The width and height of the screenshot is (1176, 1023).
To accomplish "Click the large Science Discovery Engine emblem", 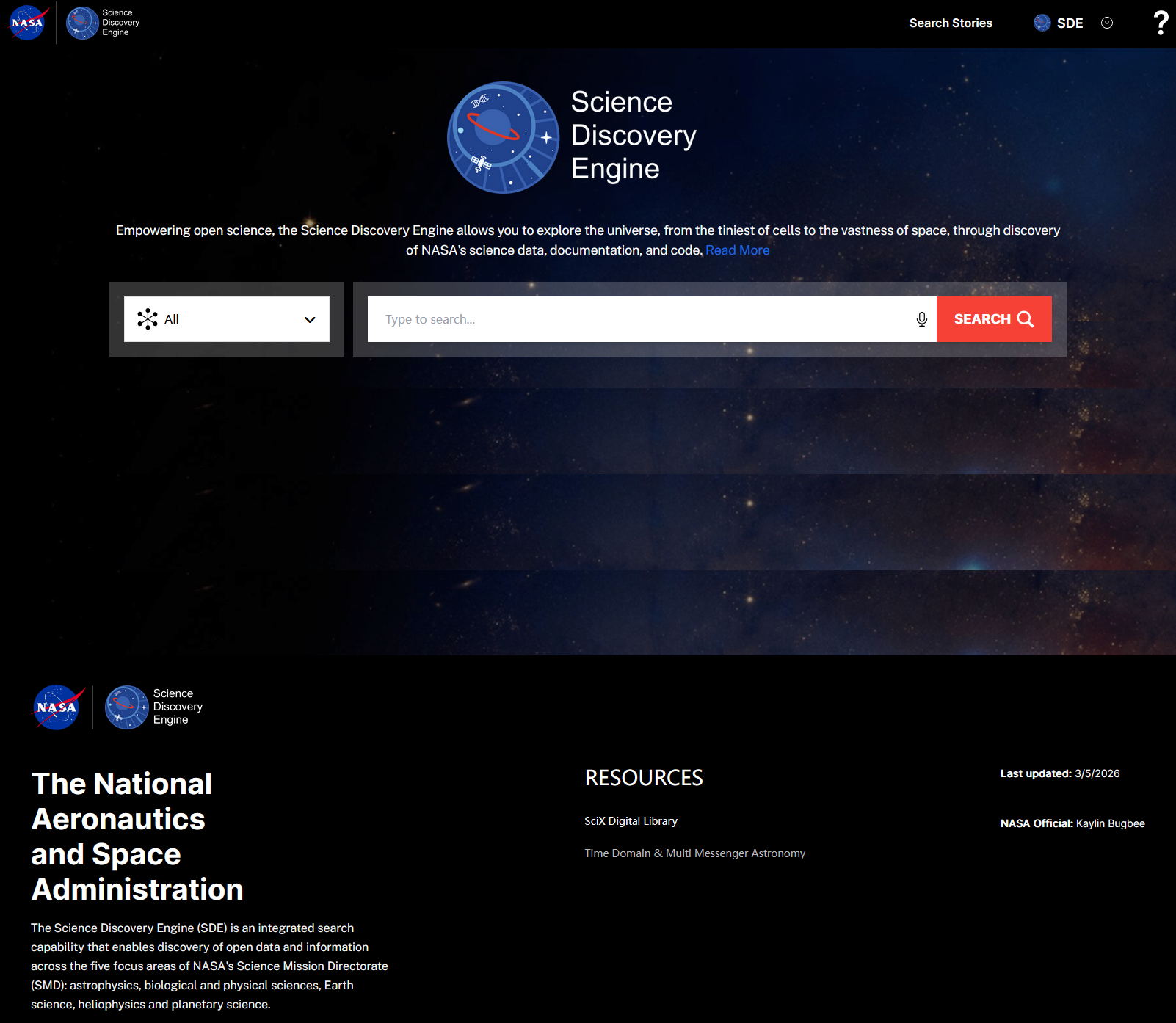I will click(x=504, y=137).
